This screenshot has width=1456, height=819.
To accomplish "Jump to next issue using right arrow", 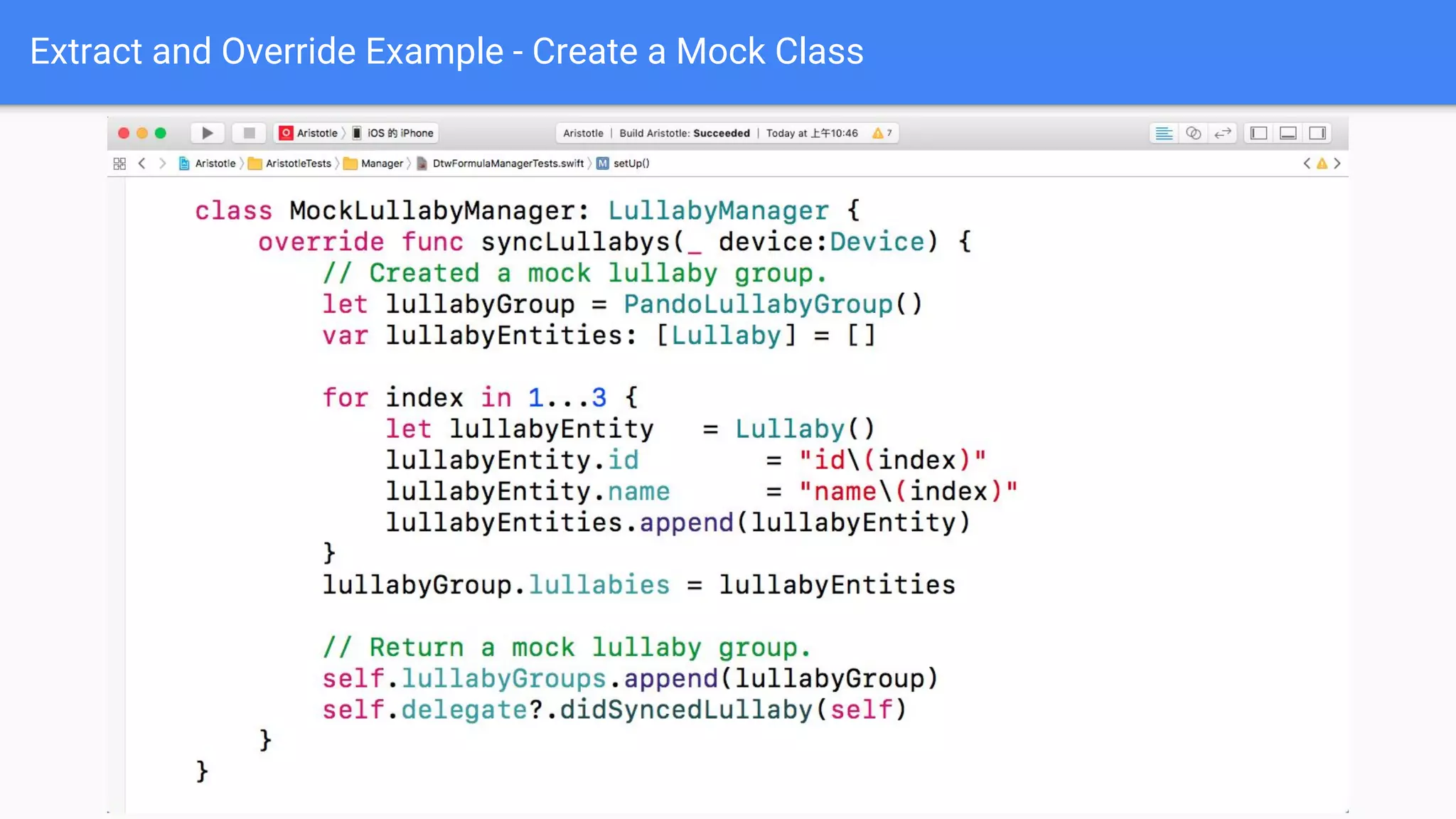I will coord(1337,164).
